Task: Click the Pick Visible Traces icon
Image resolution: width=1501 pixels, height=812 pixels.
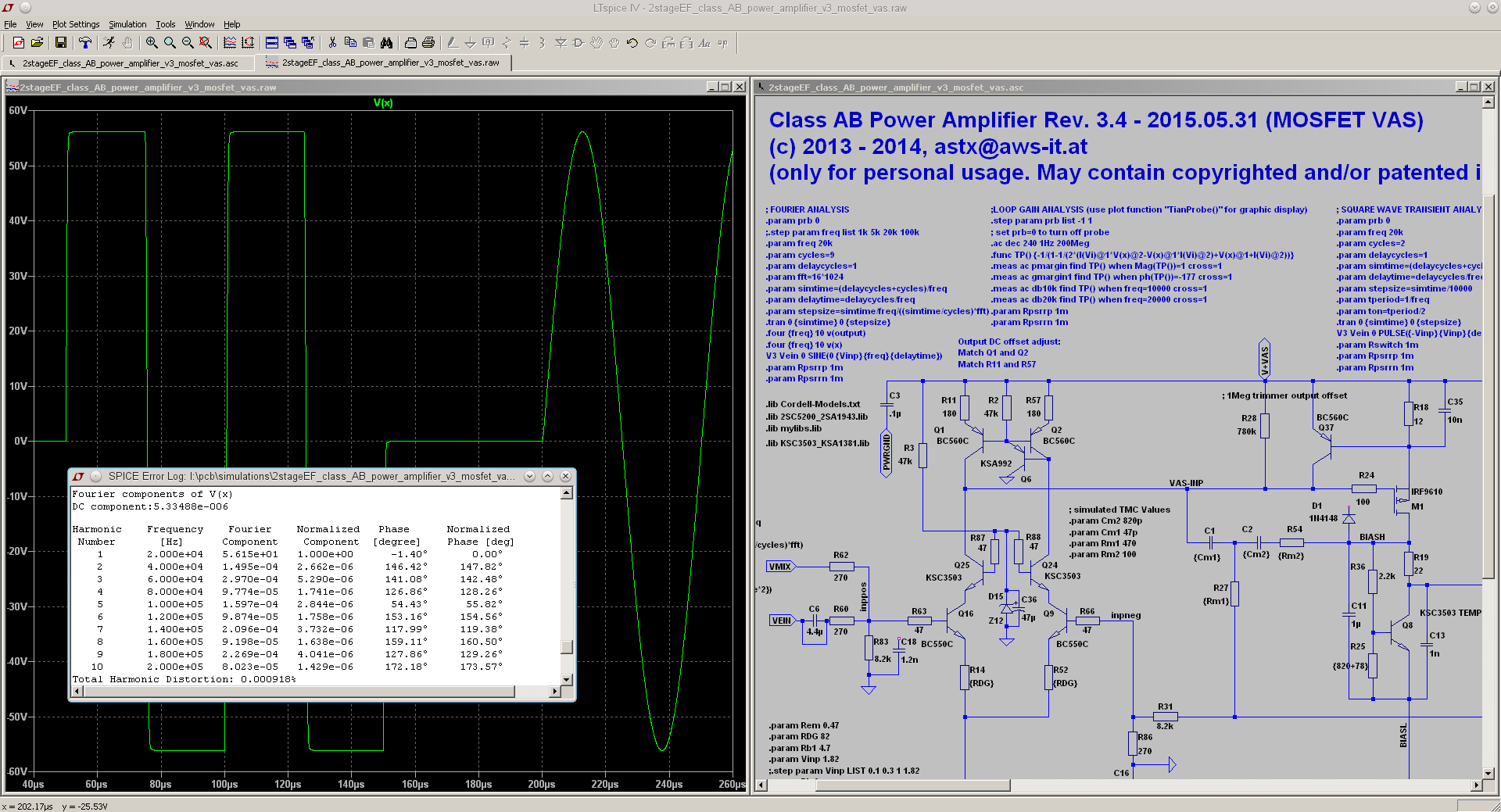Action: tap(230, 43)
